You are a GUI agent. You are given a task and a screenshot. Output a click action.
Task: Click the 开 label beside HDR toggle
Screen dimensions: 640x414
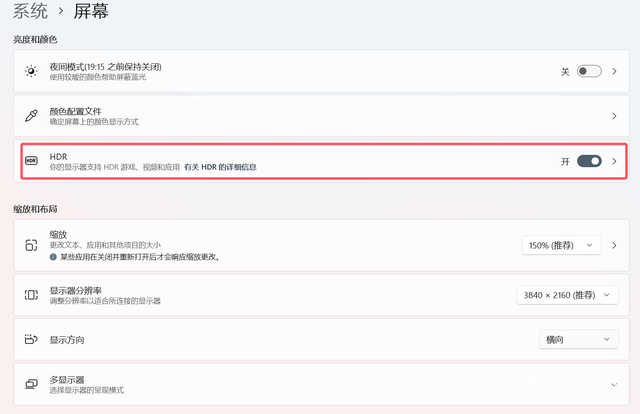(x=565, y=162)
